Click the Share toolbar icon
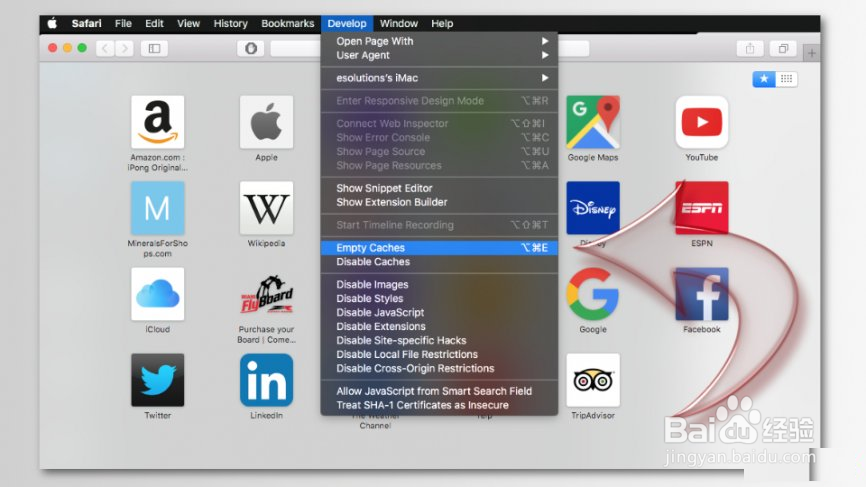This screenshot has width=866, height=487. [x=749, y=49]
